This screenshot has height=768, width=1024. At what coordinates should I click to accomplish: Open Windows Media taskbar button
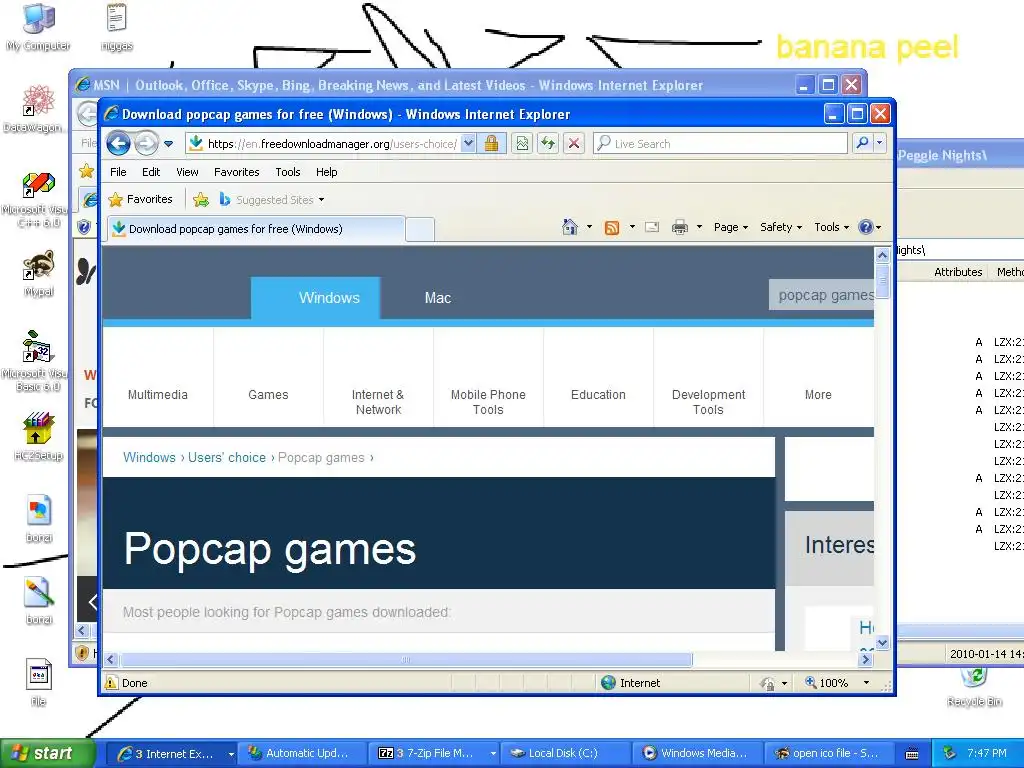pyautogui.click(x=697, y=753)
